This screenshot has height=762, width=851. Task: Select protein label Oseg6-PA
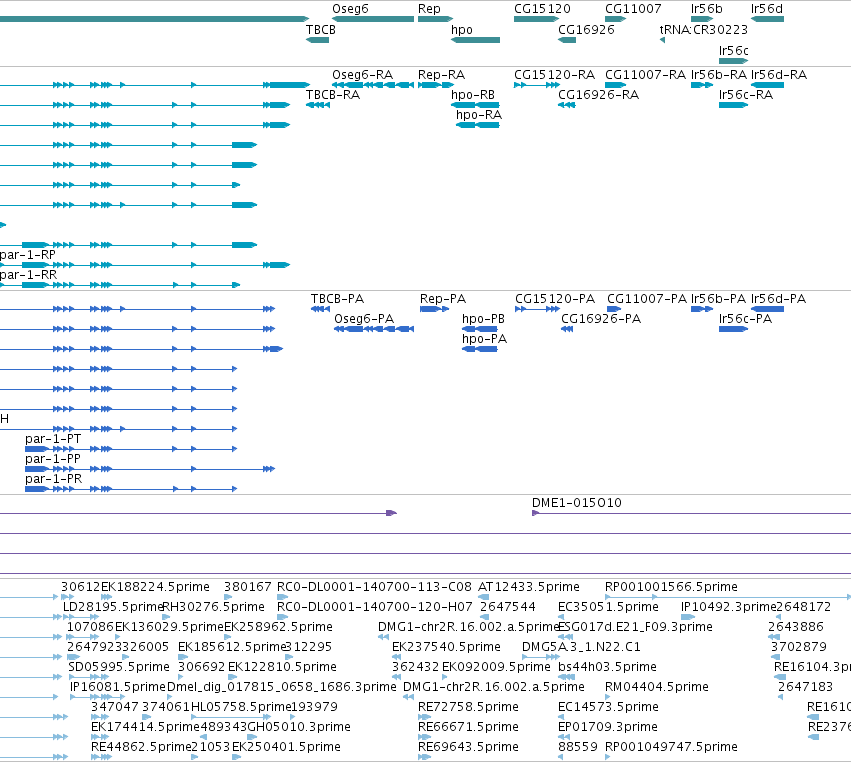pyautogui.click(x=364, y=319)
